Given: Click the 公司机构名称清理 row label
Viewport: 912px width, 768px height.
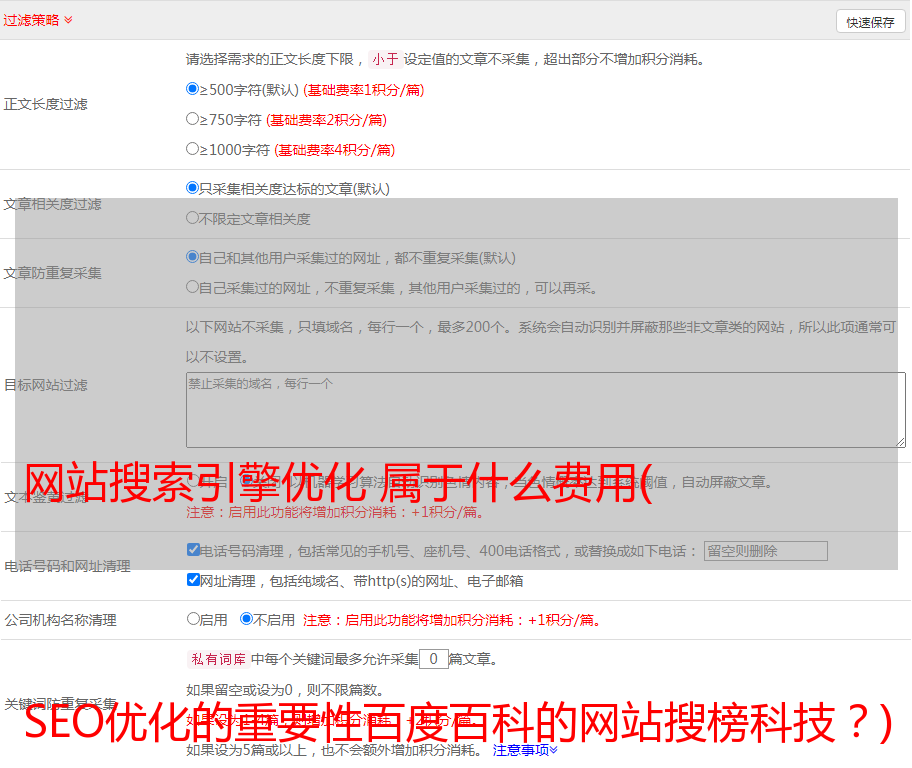Looking at the screenshot, I should click(60, 620).
